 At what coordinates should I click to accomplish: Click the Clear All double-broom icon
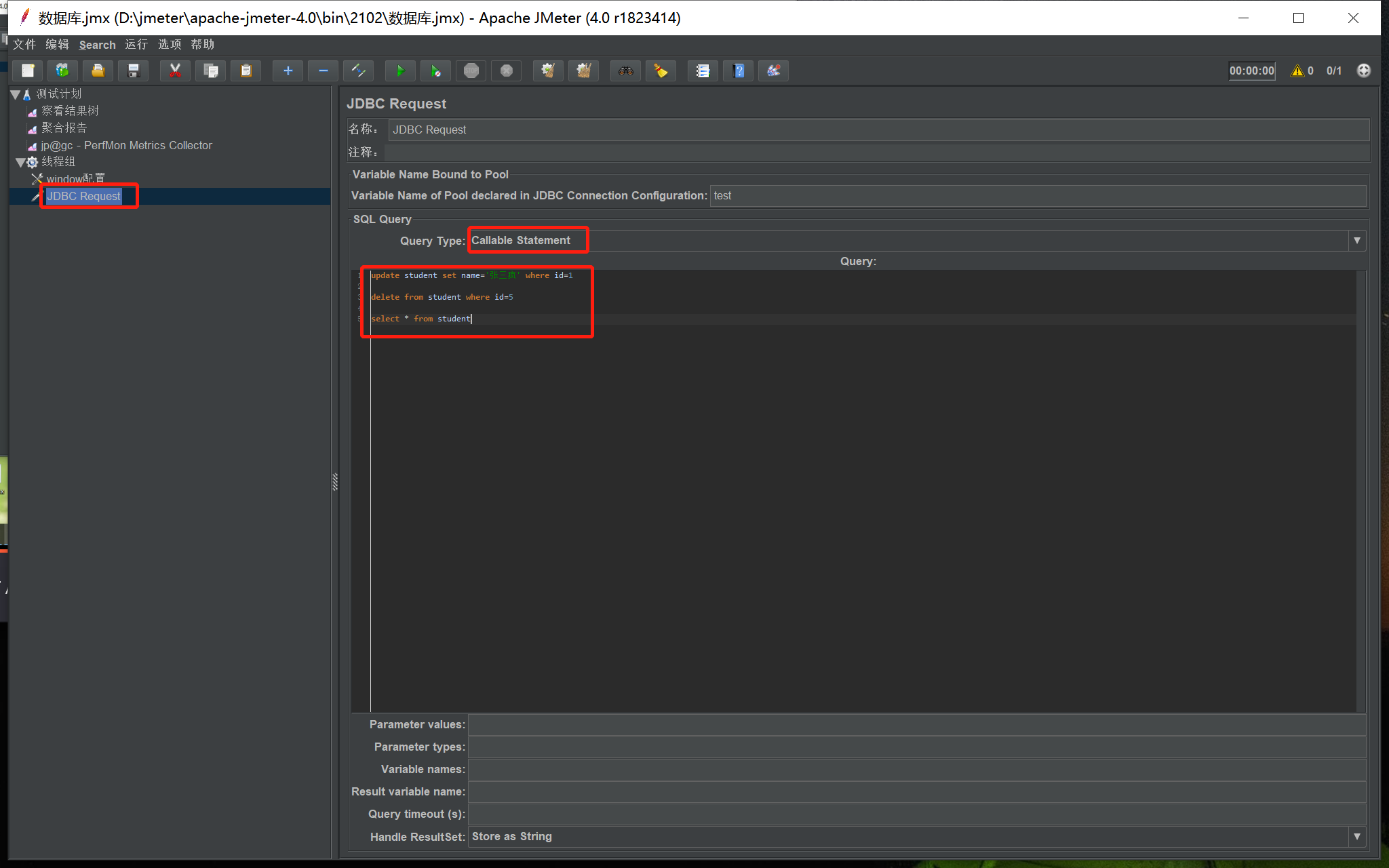(x=583, y=71)
